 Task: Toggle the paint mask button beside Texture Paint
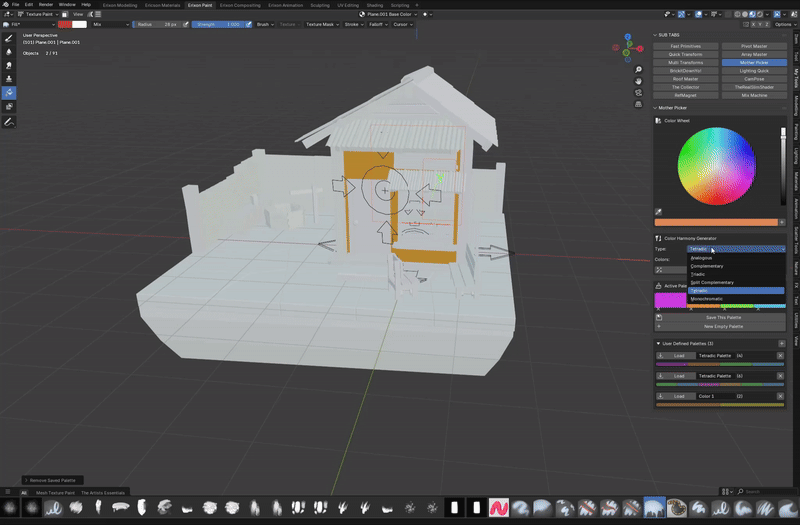point(65,14)
